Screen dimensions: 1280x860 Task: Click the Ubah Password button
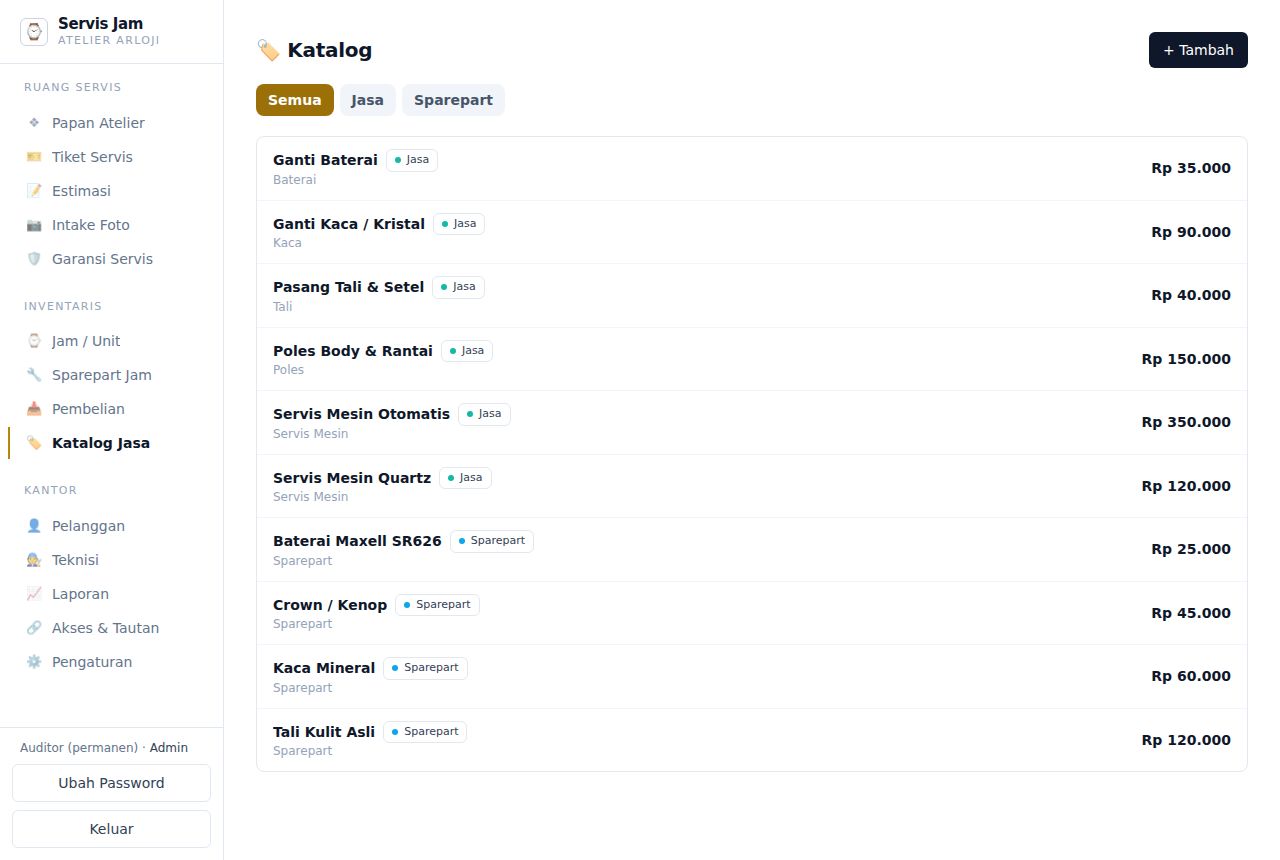[x=111, y=783]
